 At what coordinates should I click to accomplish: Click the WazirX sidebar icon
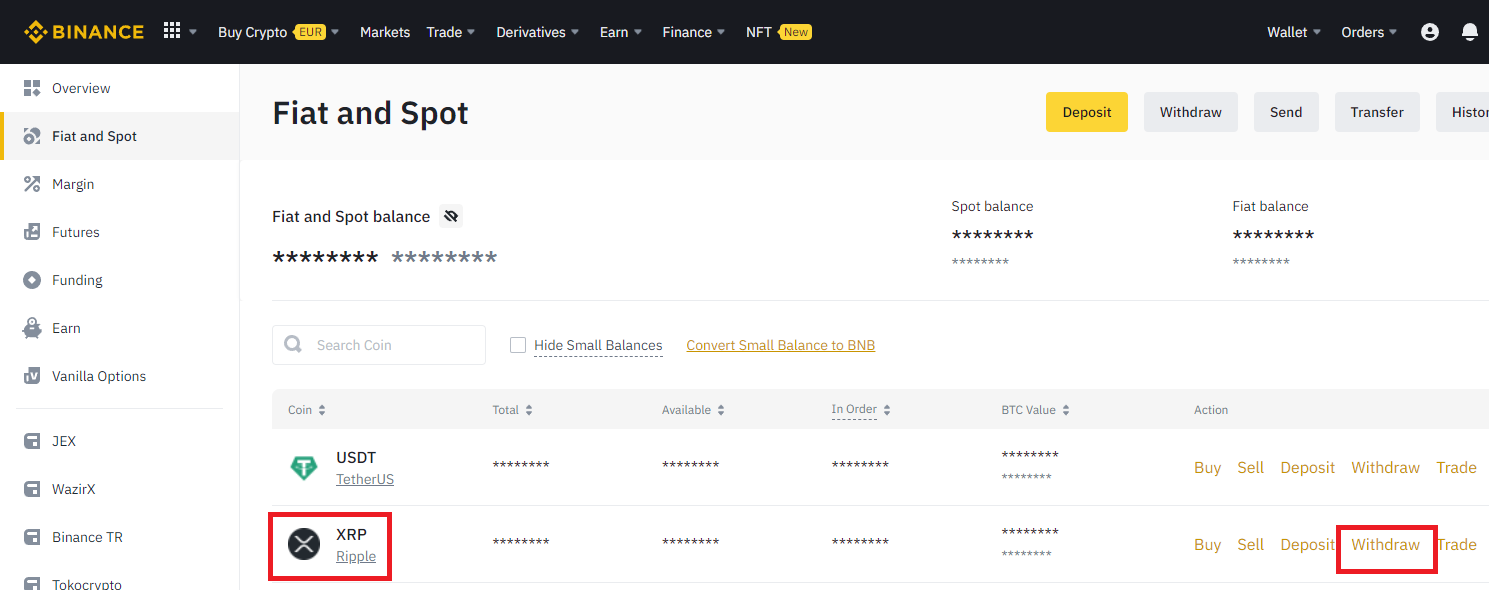32,489
